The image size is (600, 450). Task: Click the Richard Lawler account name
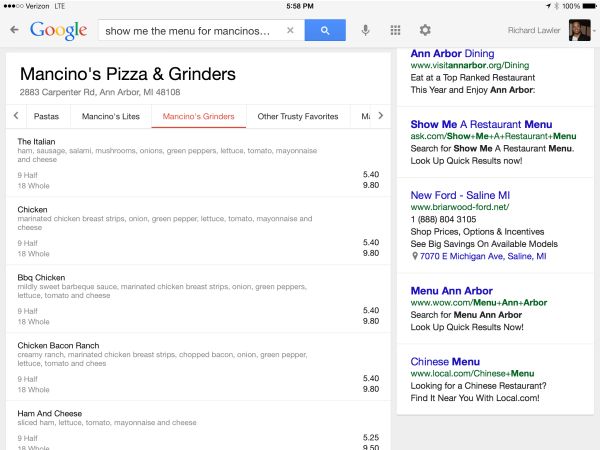[534, 30]
